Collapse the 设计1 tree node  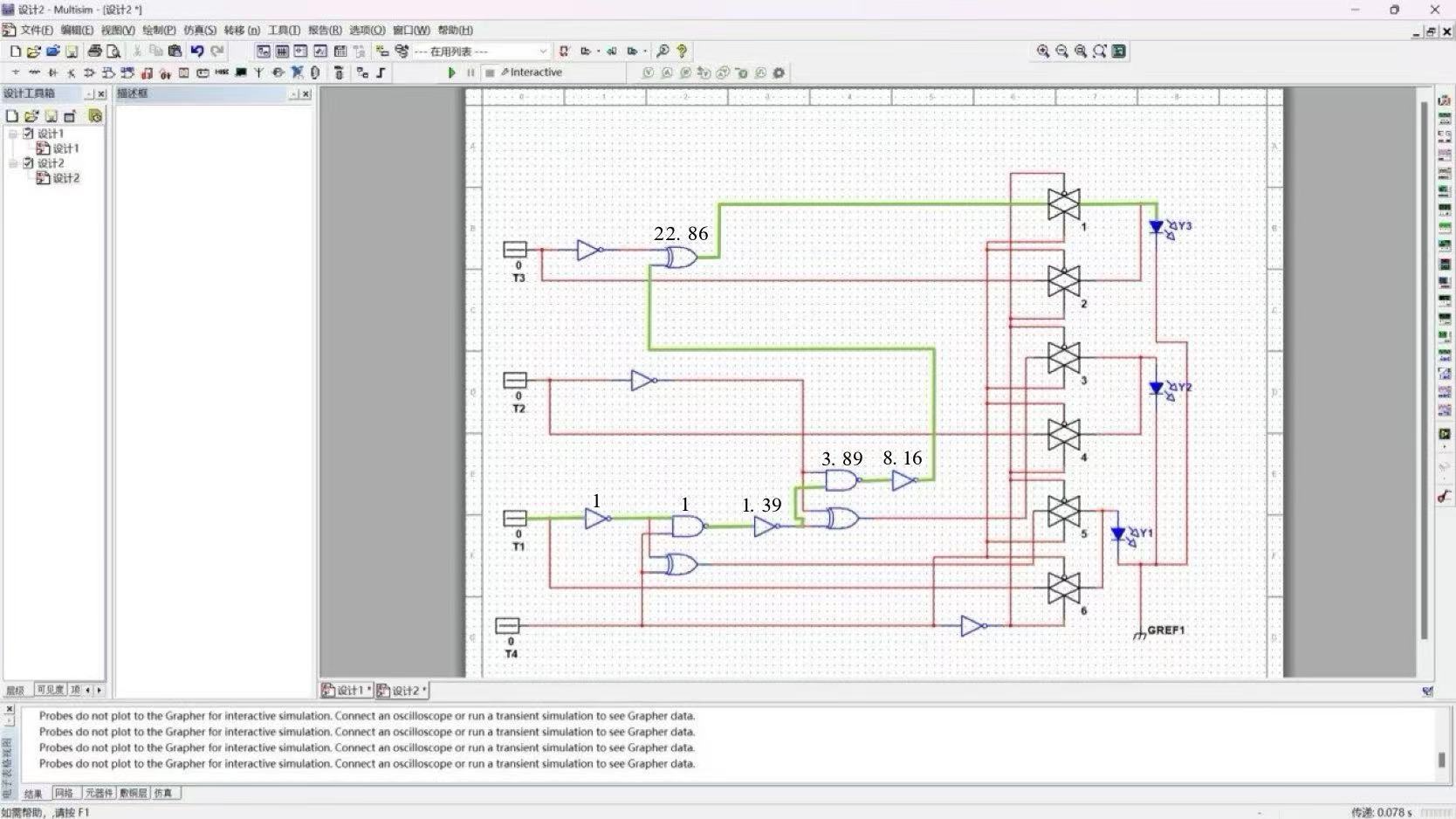(x=13, y=134)
